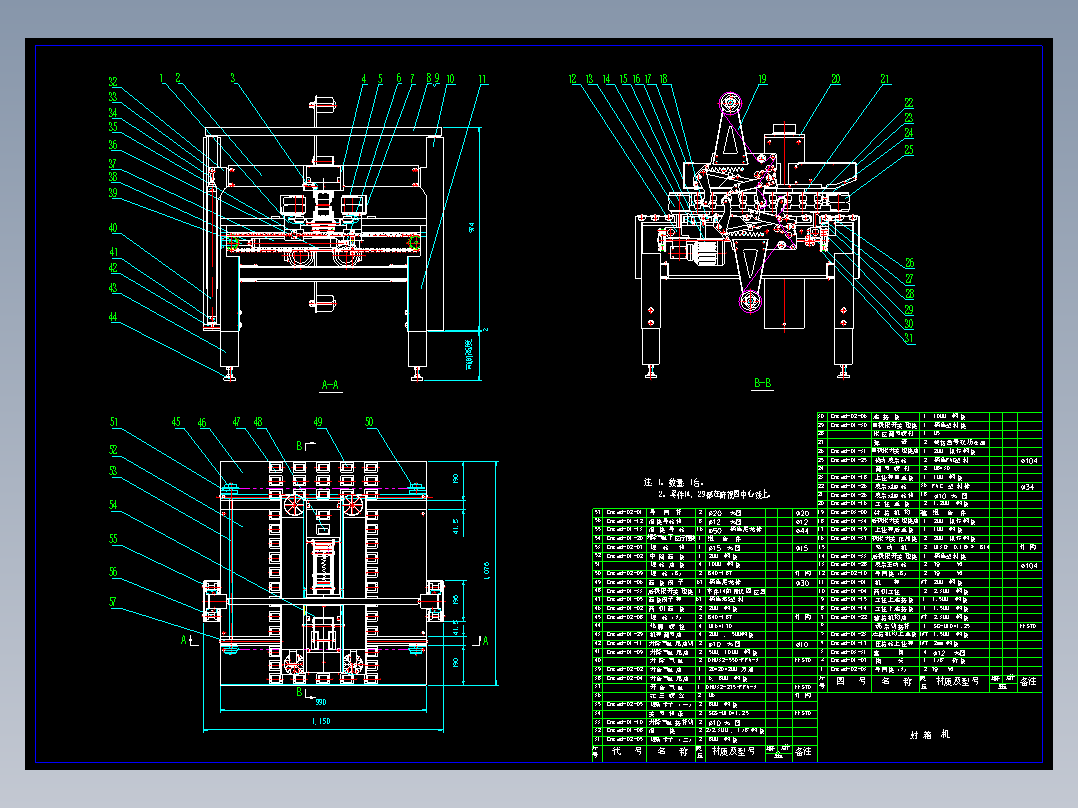Select part balloon number 33

coord(113,97)
